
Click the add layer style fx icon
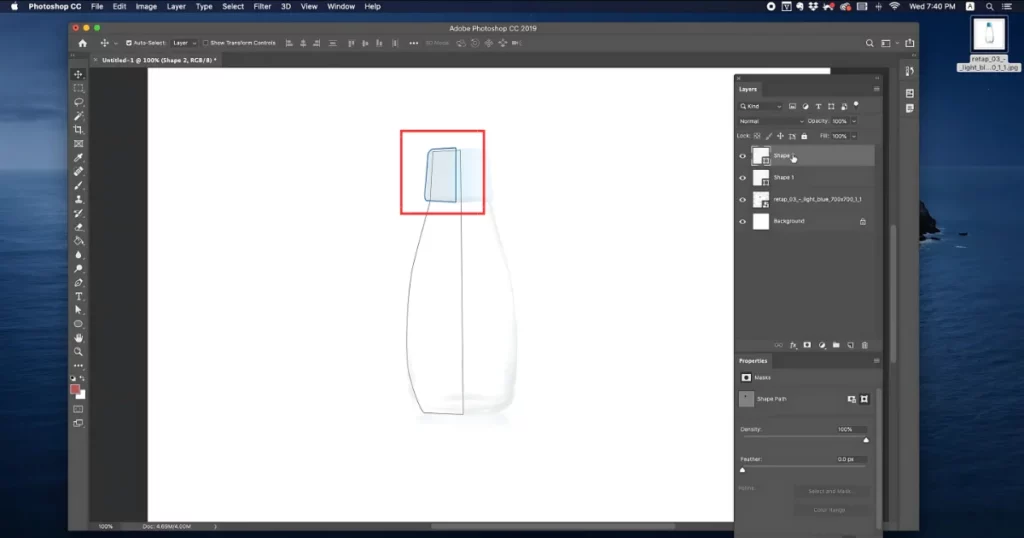[793, 345]
